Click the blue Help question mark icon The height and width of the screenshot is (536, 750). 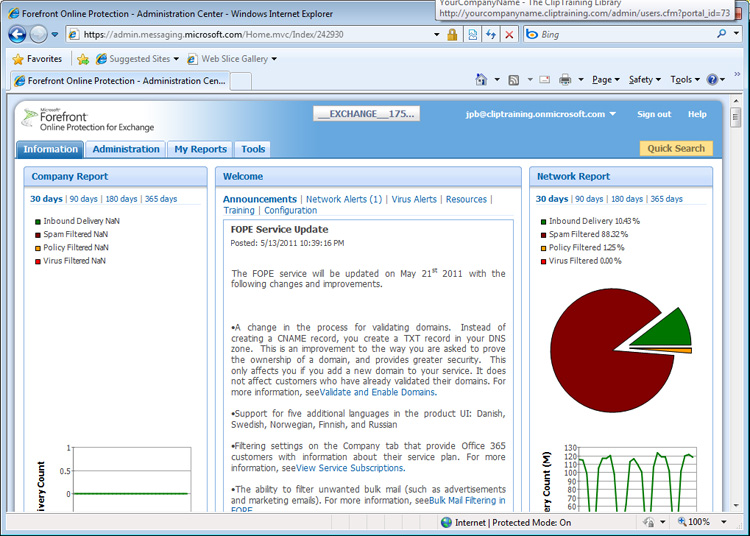click(x=712, y=79)
